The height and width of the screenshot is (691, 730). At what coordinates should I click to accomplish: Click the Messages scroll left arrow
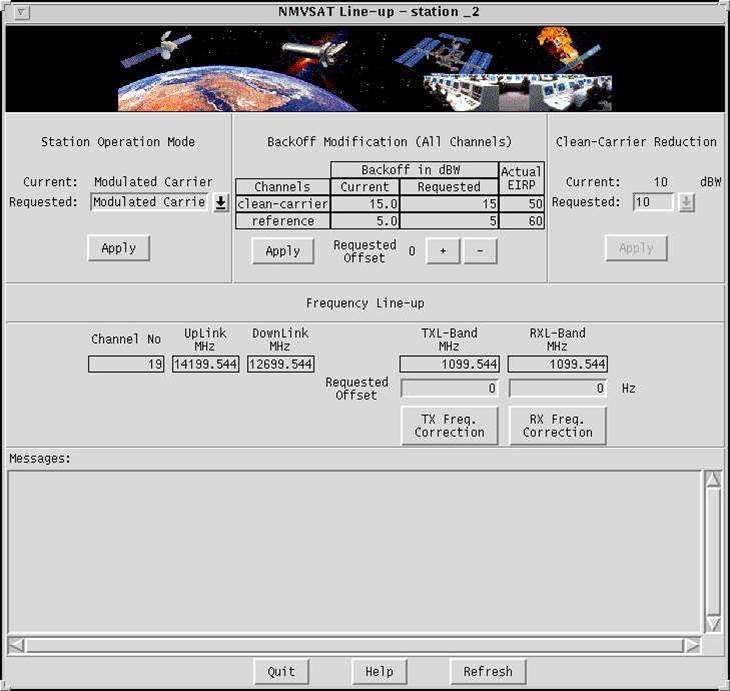(16, 646)
